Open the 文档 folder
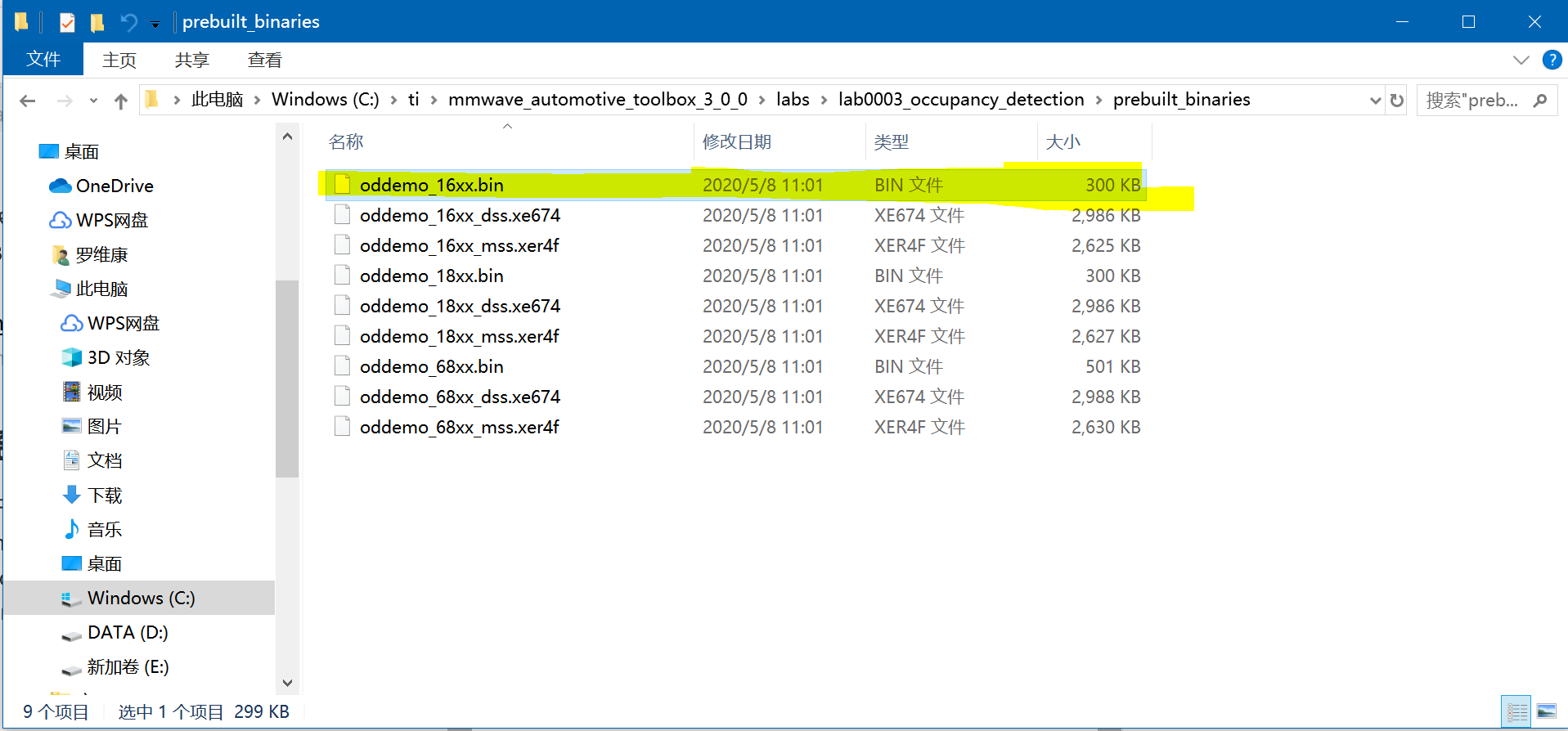The width and height of the screenshot is (1568, 731). [x=92, y=460]
